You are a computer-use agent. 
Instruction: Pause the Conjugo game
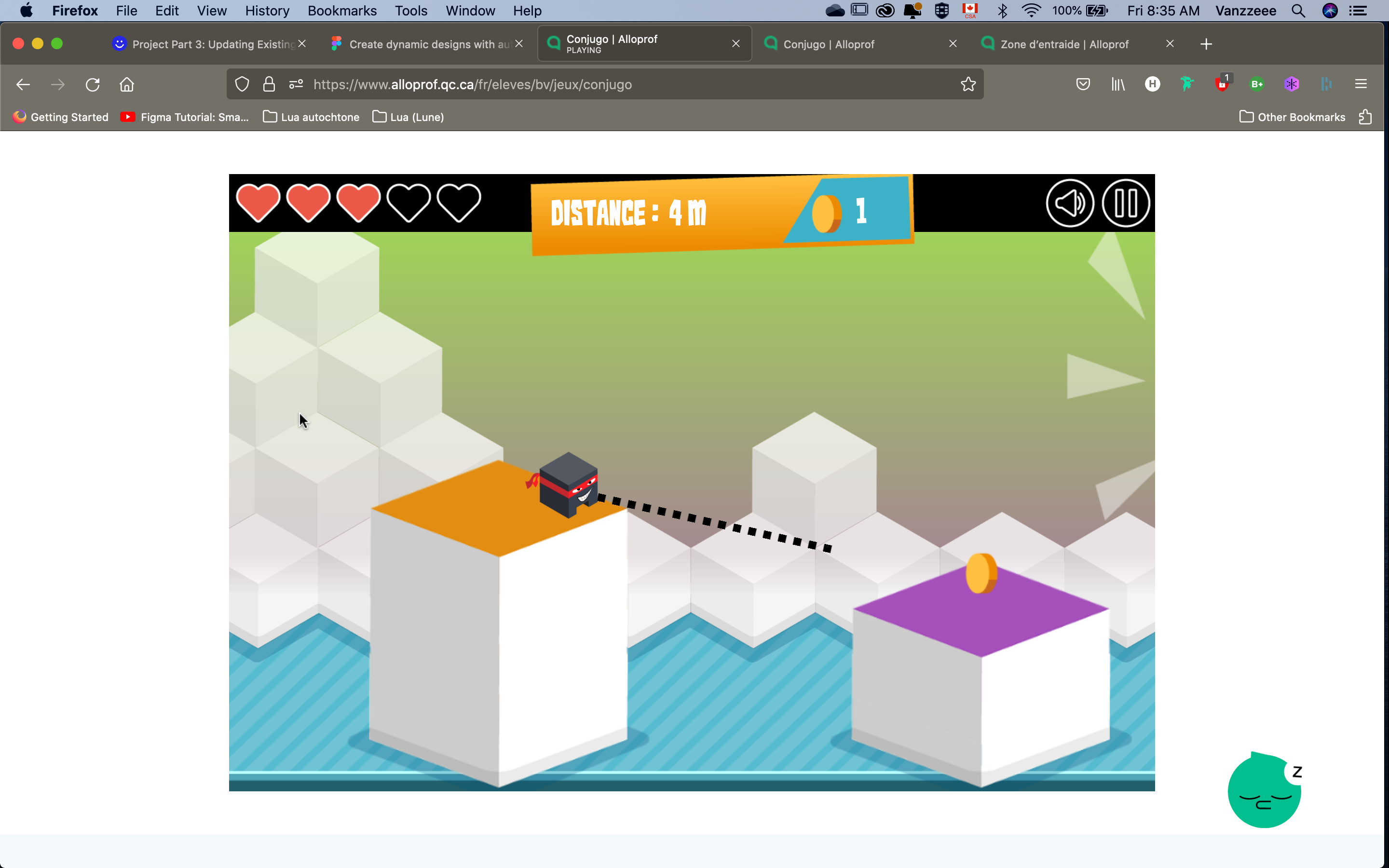coord(1125,203)
